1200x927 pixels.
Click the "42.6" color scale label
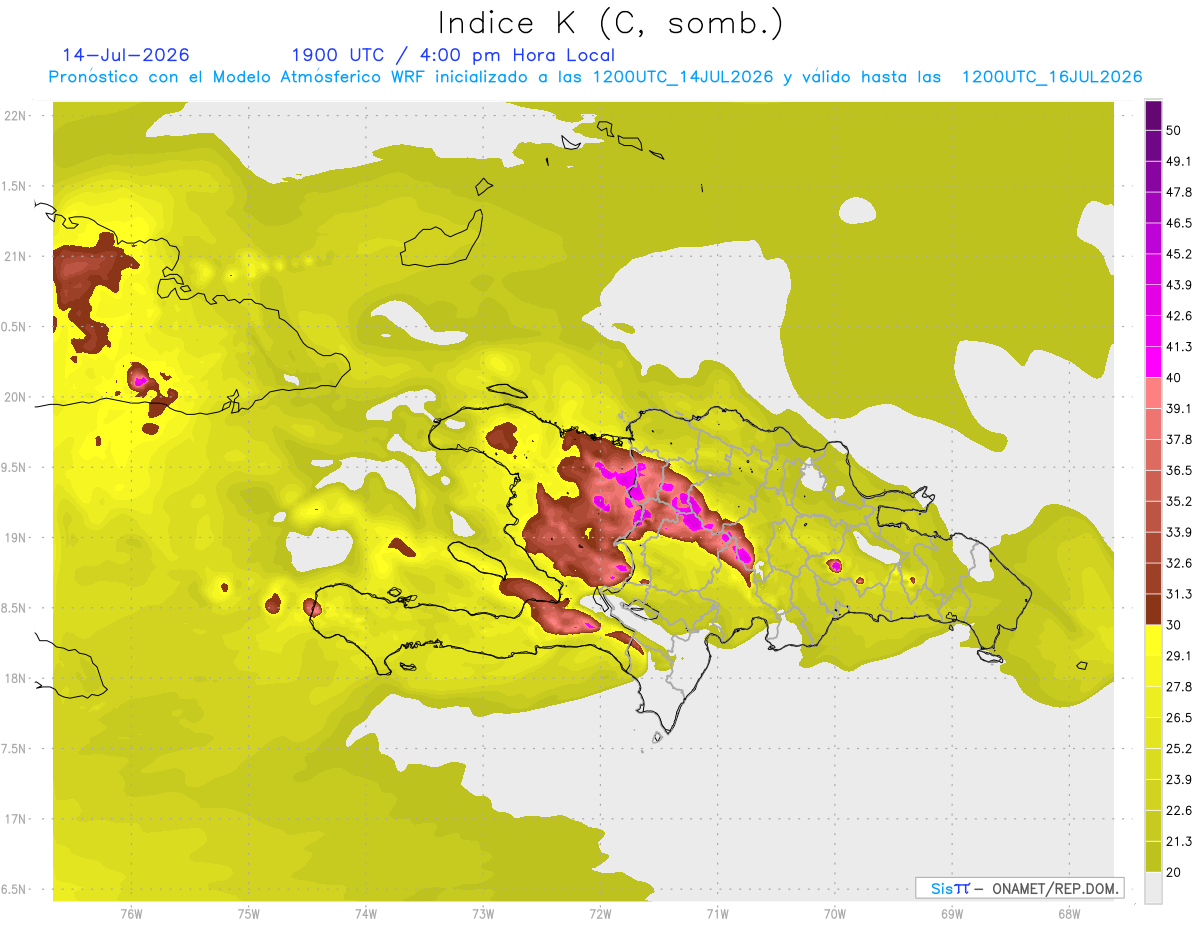click(1179, 316)
